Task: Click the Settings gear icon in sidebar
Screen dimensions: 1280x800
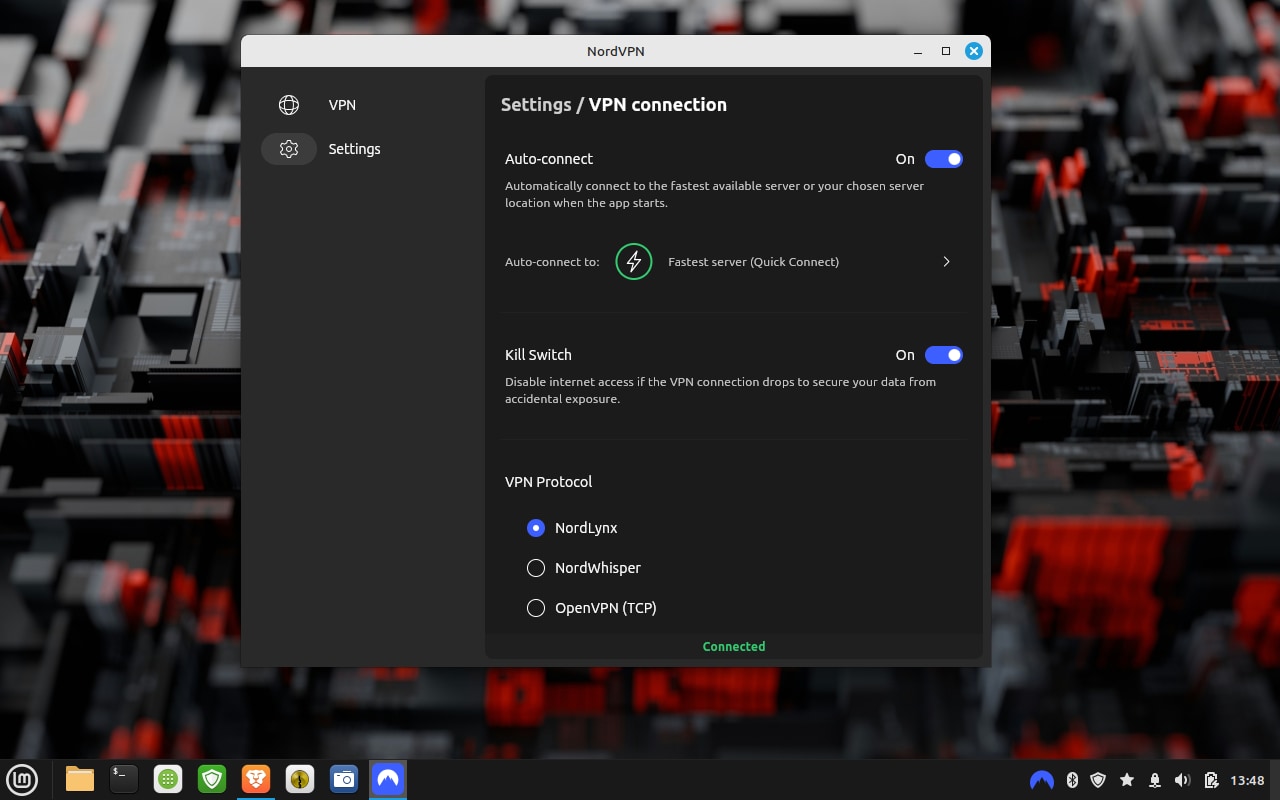Action: pyautogui.click(x=289, y=149)
